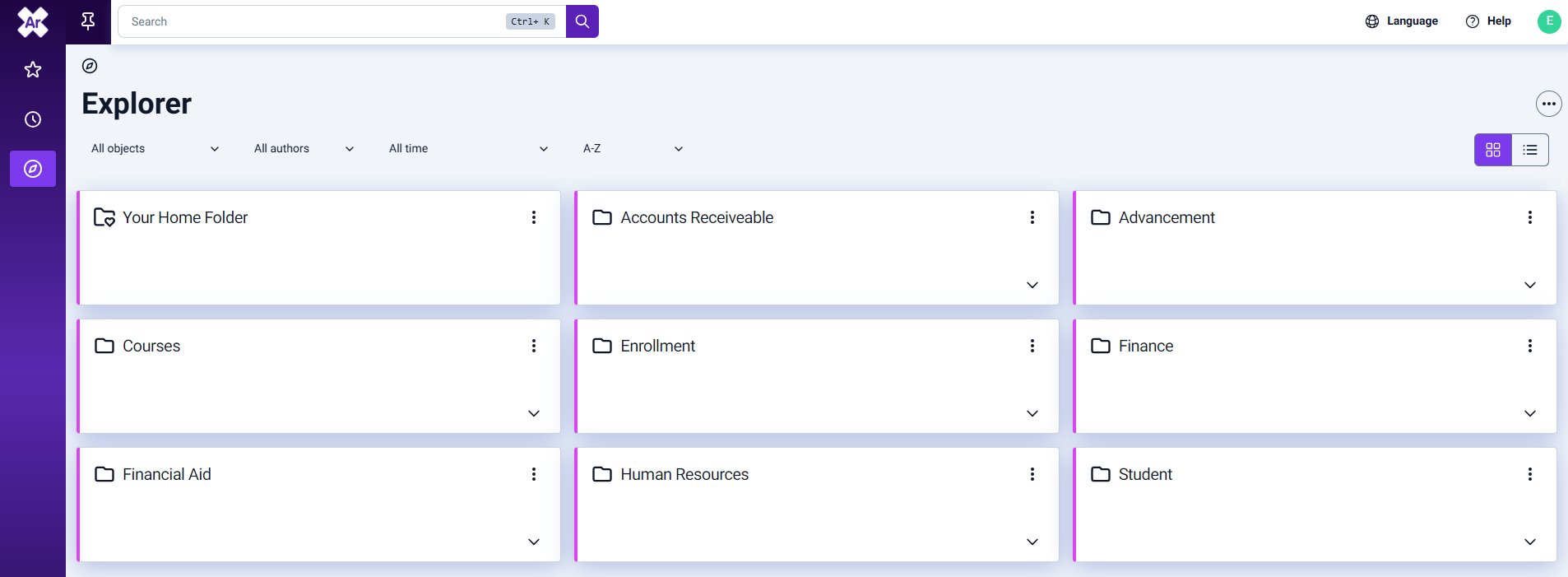Image resolution: width=1568 pixels, height=577 pixels.
Task: Open the A-Z sort dropdown
Action: 633,149
